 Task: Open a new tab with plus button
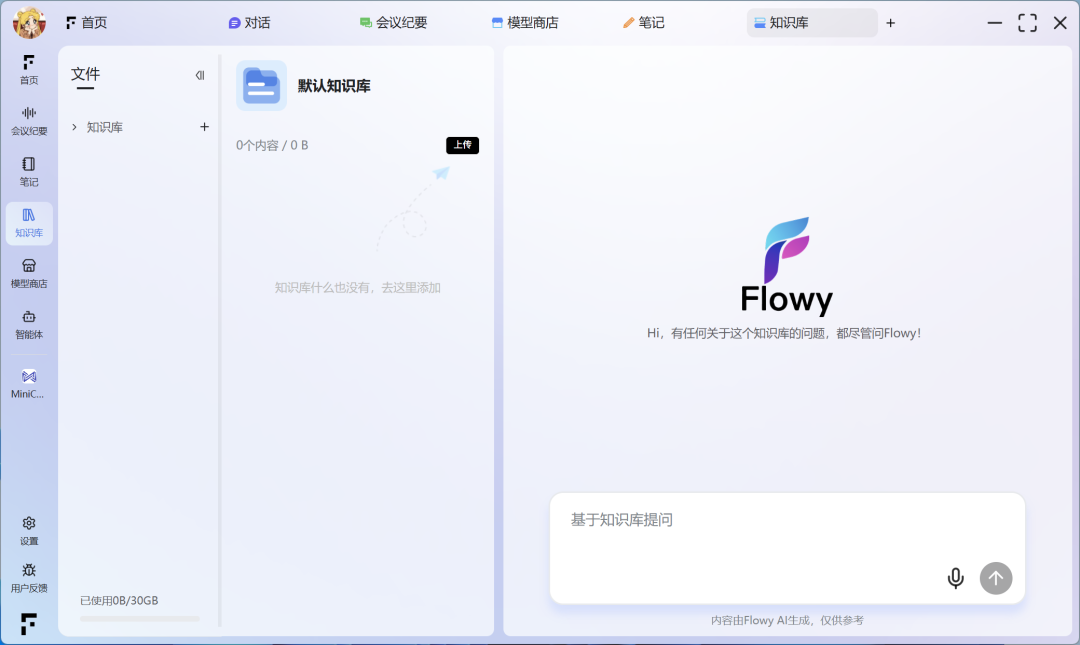click(x=890, y=22)
